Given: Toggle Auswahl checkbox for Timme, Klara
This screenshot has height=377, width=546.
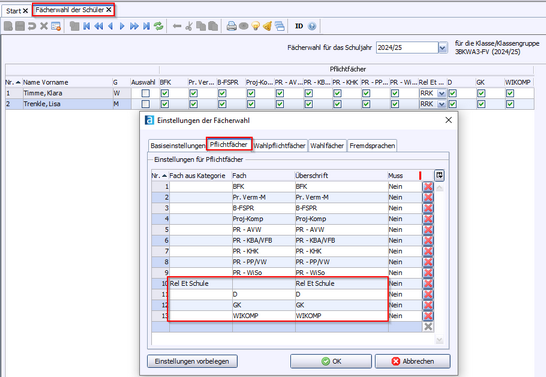Looking at the screenshot, I should click(x=146, y=93).
